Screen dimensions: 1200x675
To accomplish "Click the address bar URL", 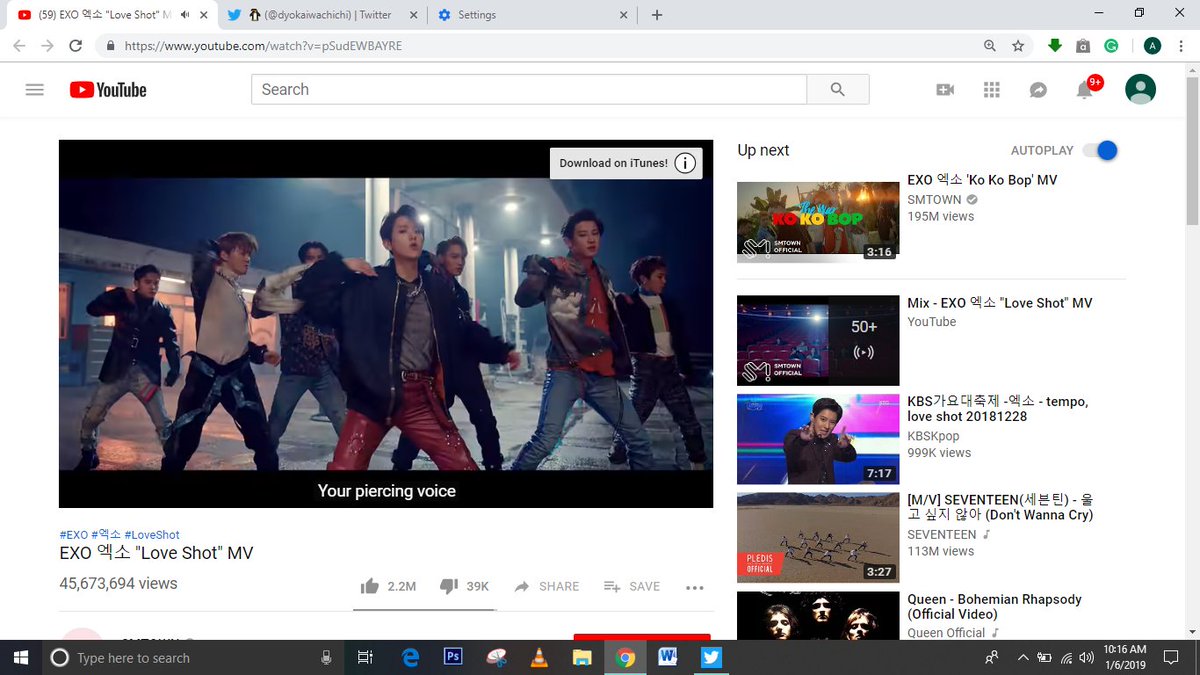I will tap(263, 46).
